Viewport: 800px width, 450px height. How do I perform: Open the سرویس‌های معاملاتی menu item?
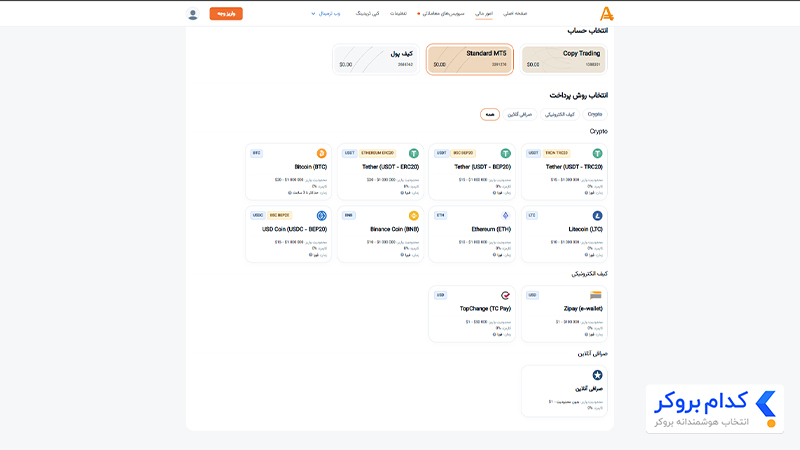click(x=443, y=14)
